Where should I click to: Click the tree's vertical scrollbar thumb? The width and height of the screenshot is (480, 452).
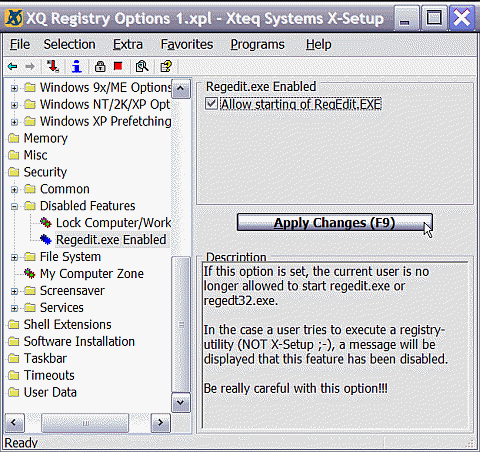[181, 325]
